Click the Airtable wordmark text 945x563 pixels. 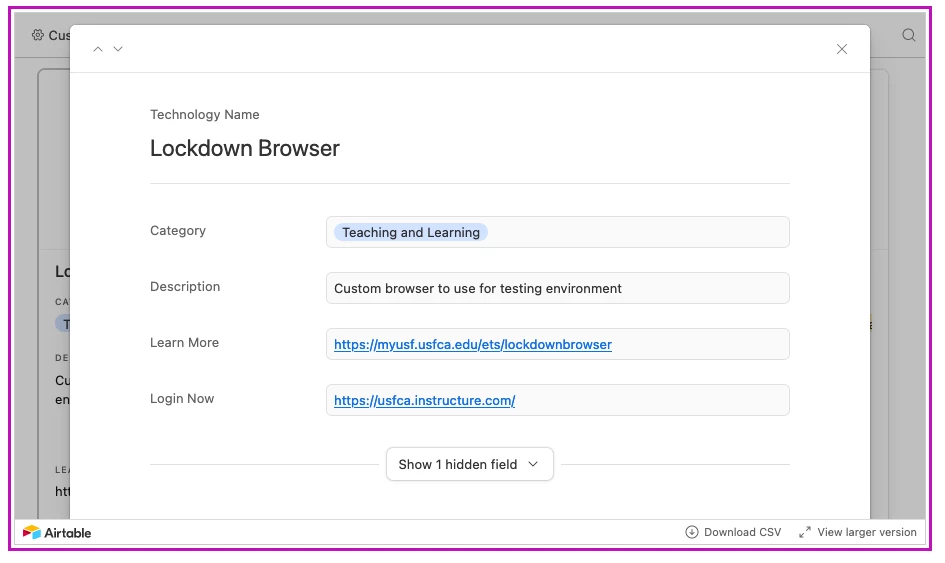[x=68, y=533]
